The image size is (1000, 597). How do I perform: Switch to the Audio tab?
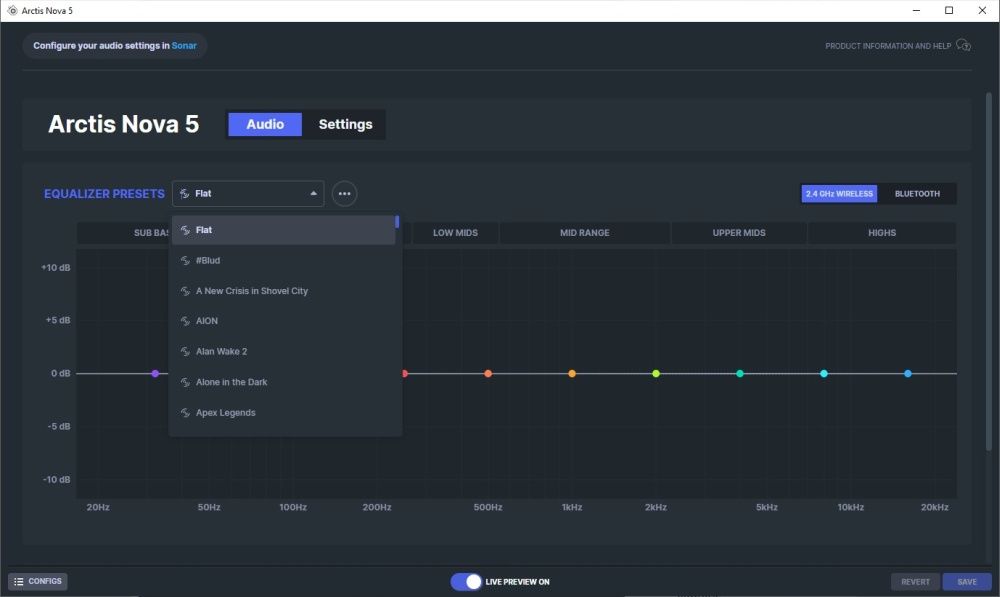coord(265,124)
